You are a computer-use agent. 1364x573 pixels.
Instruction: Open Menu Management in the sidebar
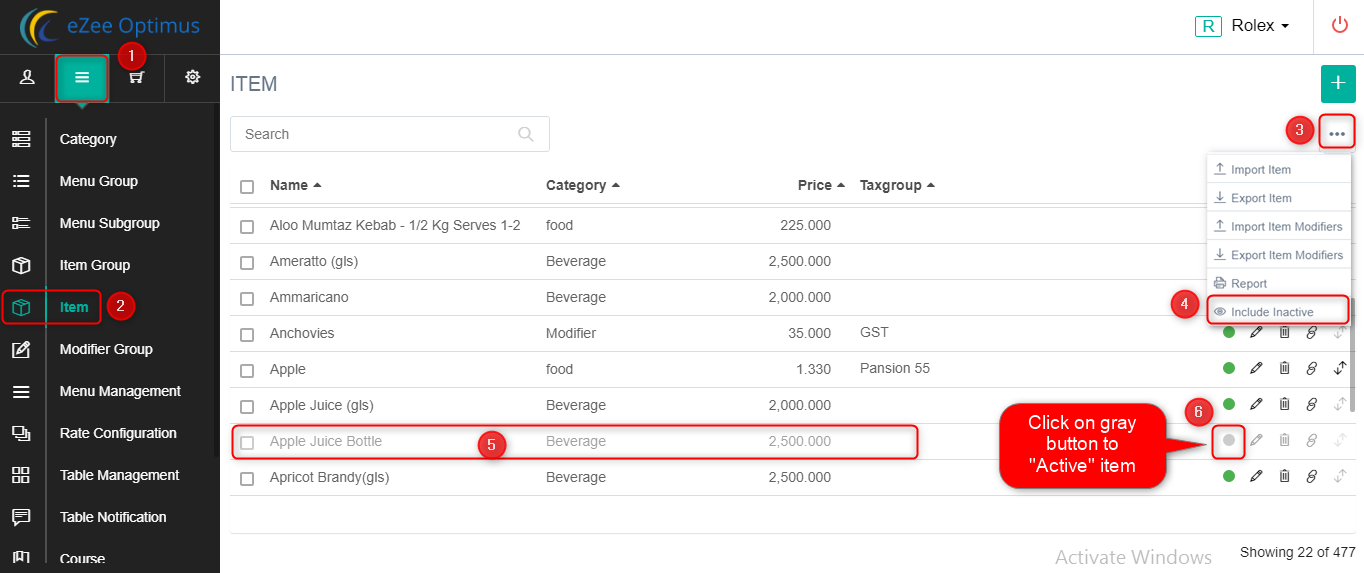(x=120, y=391)
